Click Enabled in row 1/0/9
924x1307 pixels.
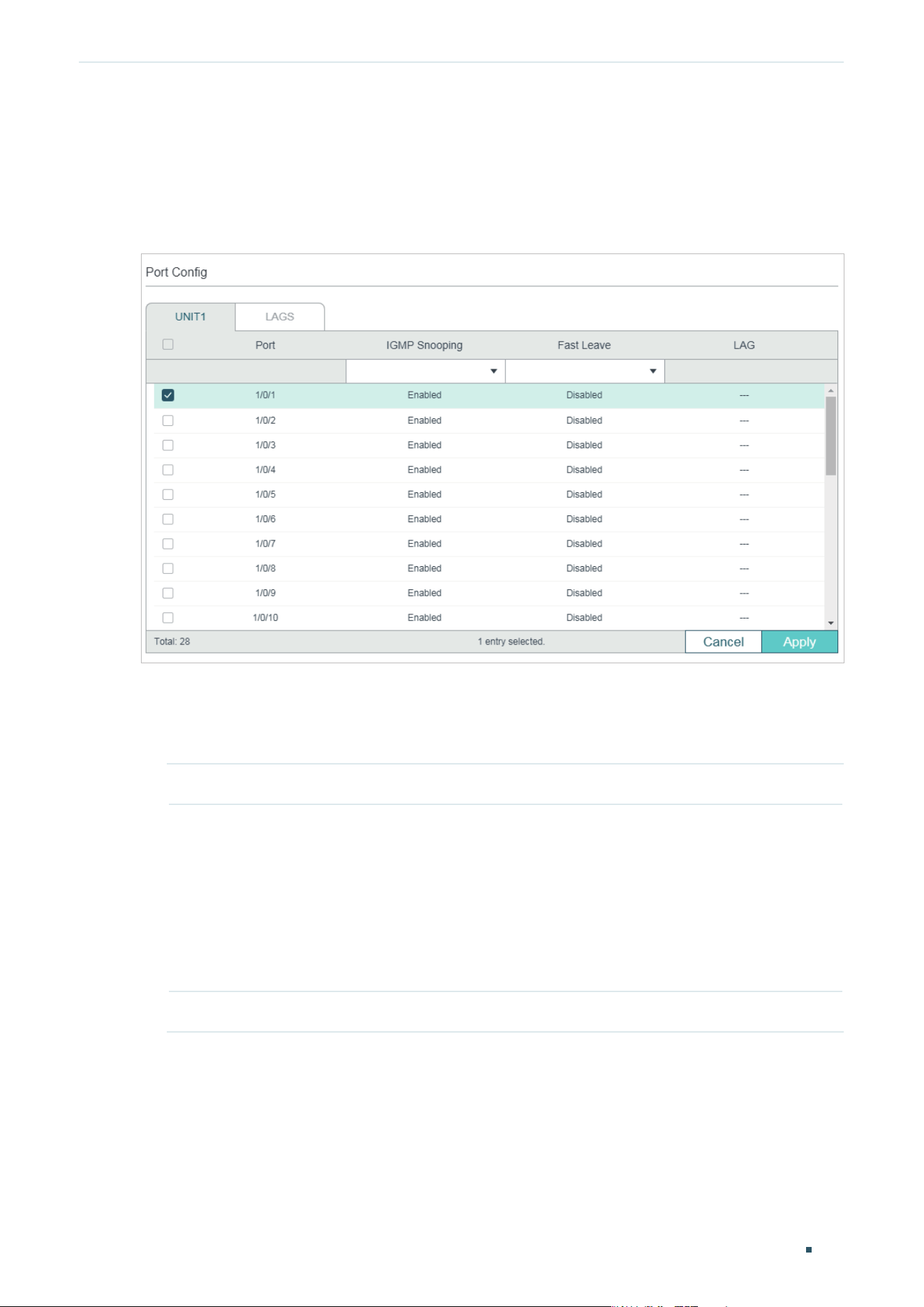click(424, 593)
